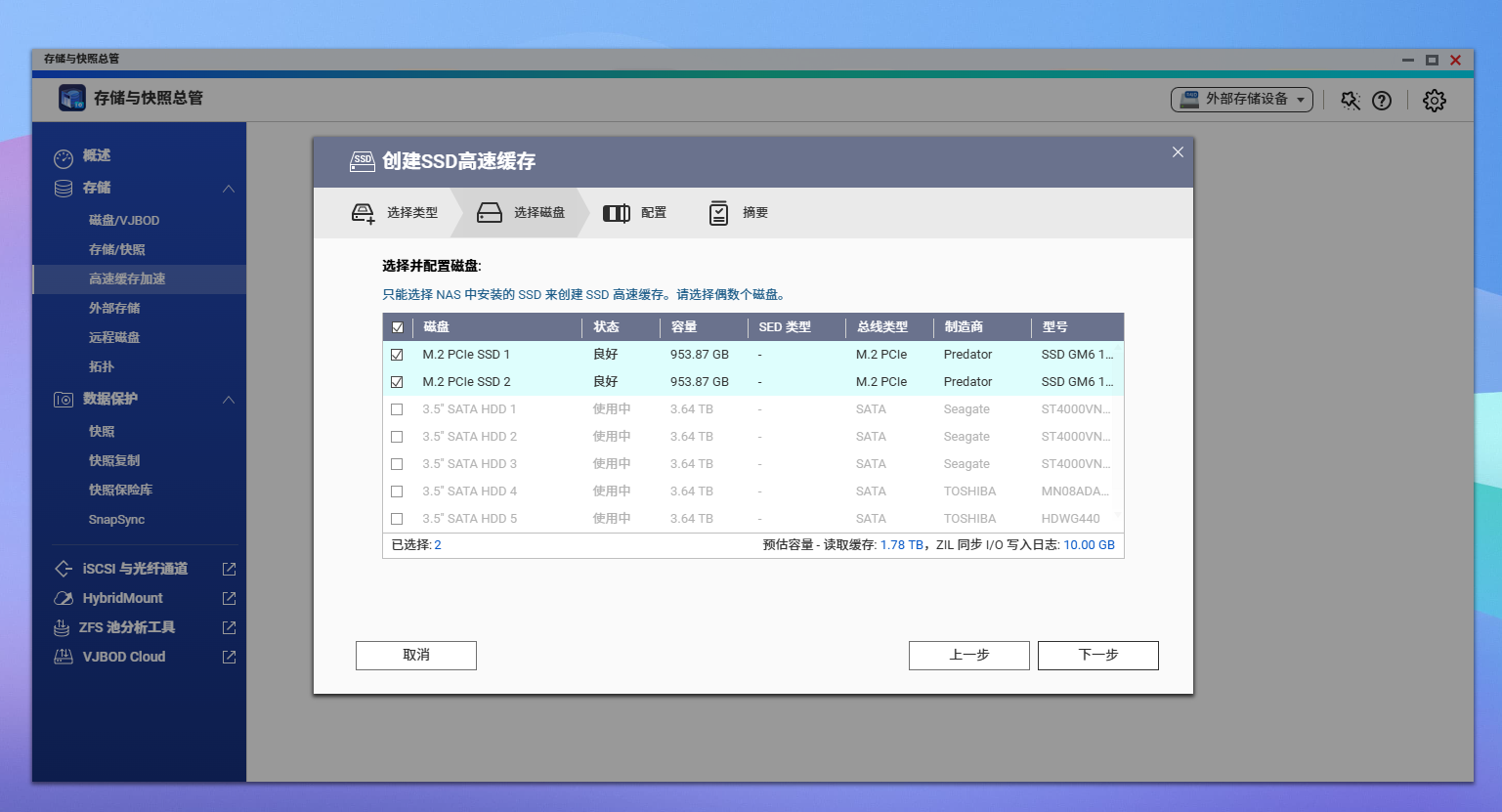The height and width of the screenshot is (812, 1502).
Task: Click the tools wrench icon in header
Action: point(1351,101)
